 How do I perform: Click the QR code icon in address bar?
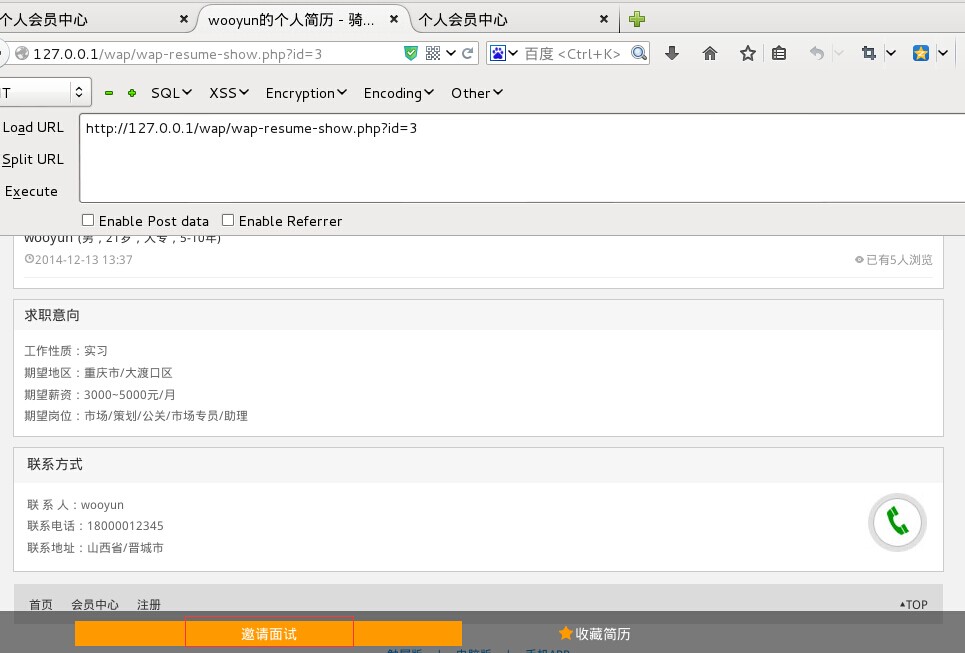tap(433, 54)
